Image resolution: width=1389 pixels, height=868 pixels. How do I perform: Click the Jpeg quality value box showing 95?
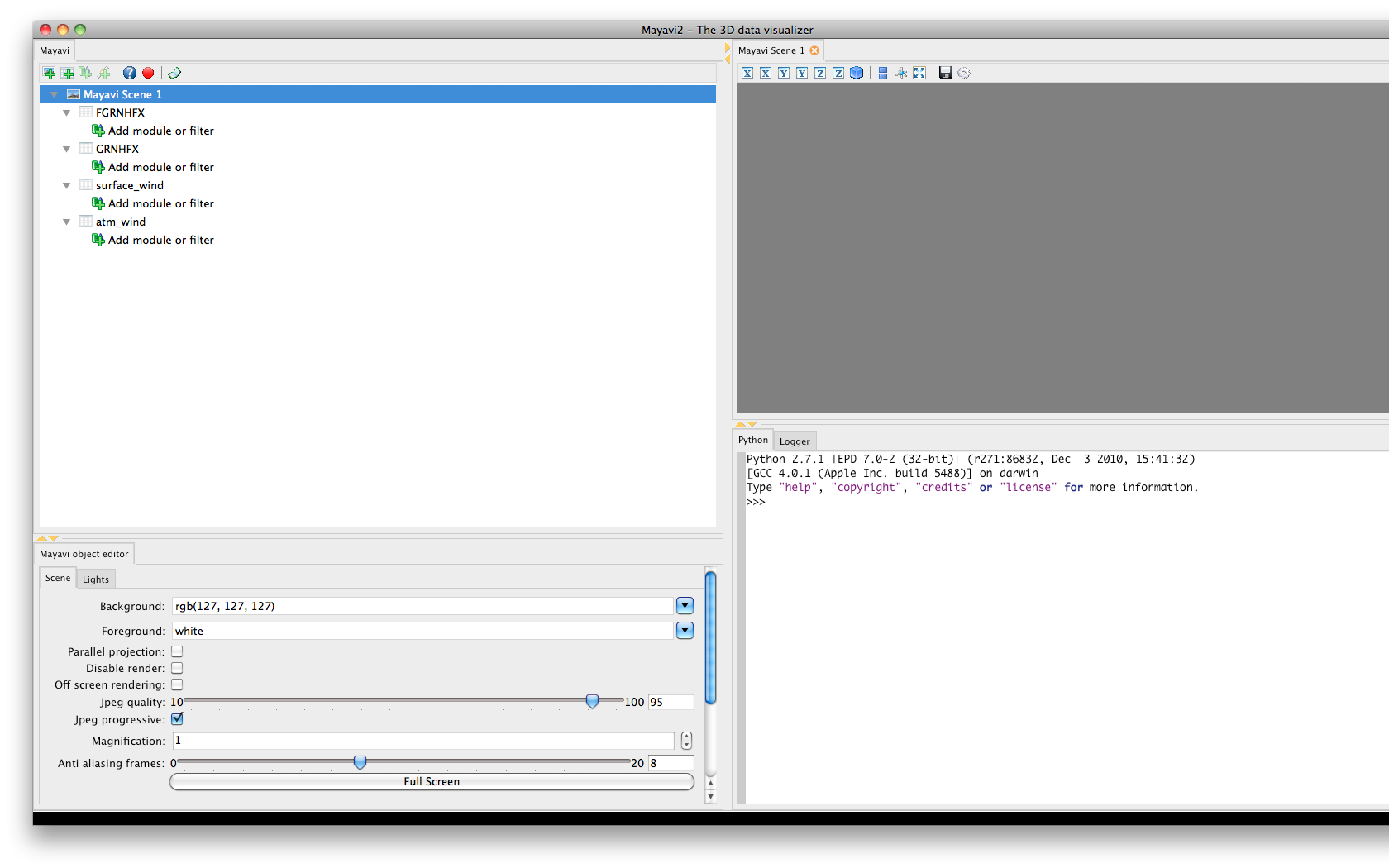671,702
